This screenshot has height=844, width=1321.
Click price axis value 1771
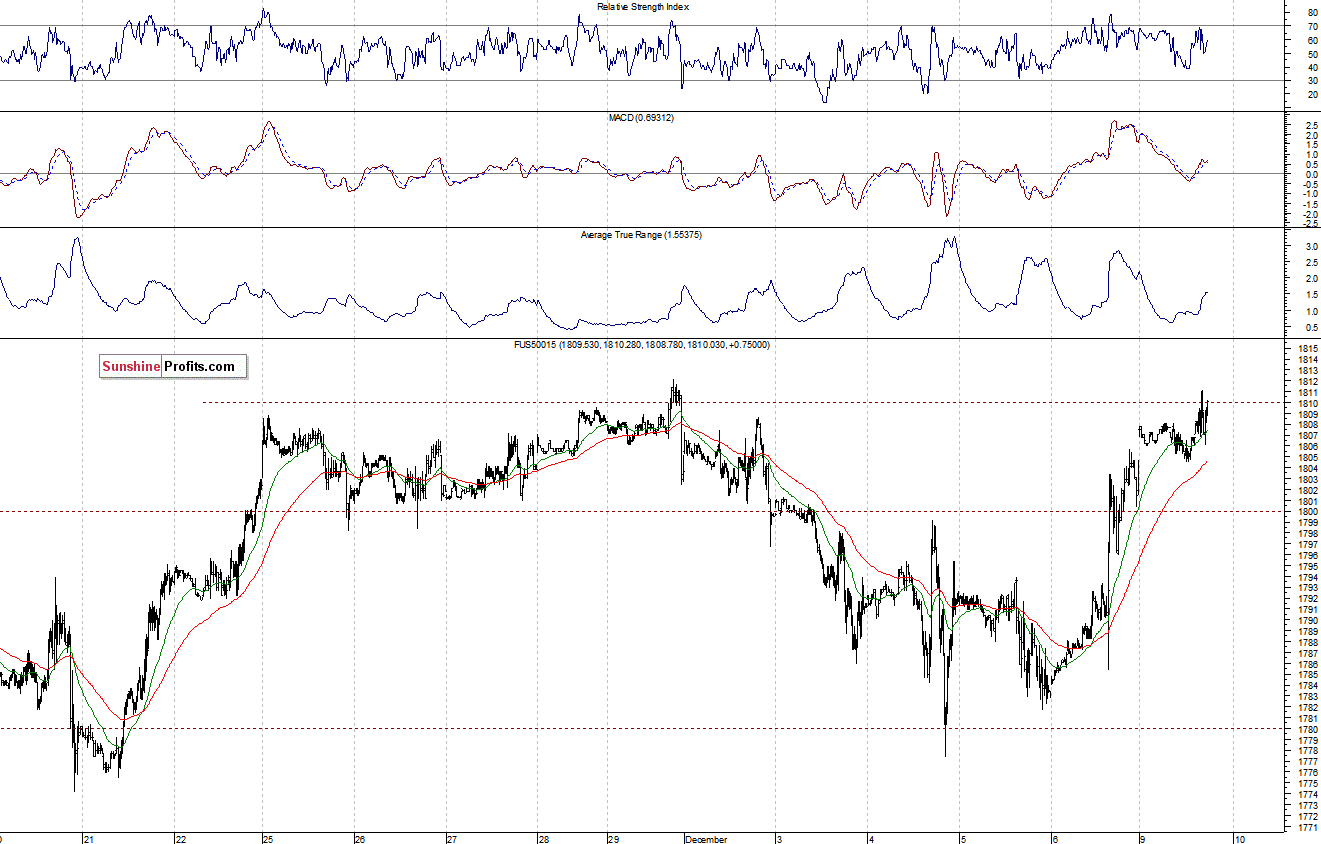1306,828
